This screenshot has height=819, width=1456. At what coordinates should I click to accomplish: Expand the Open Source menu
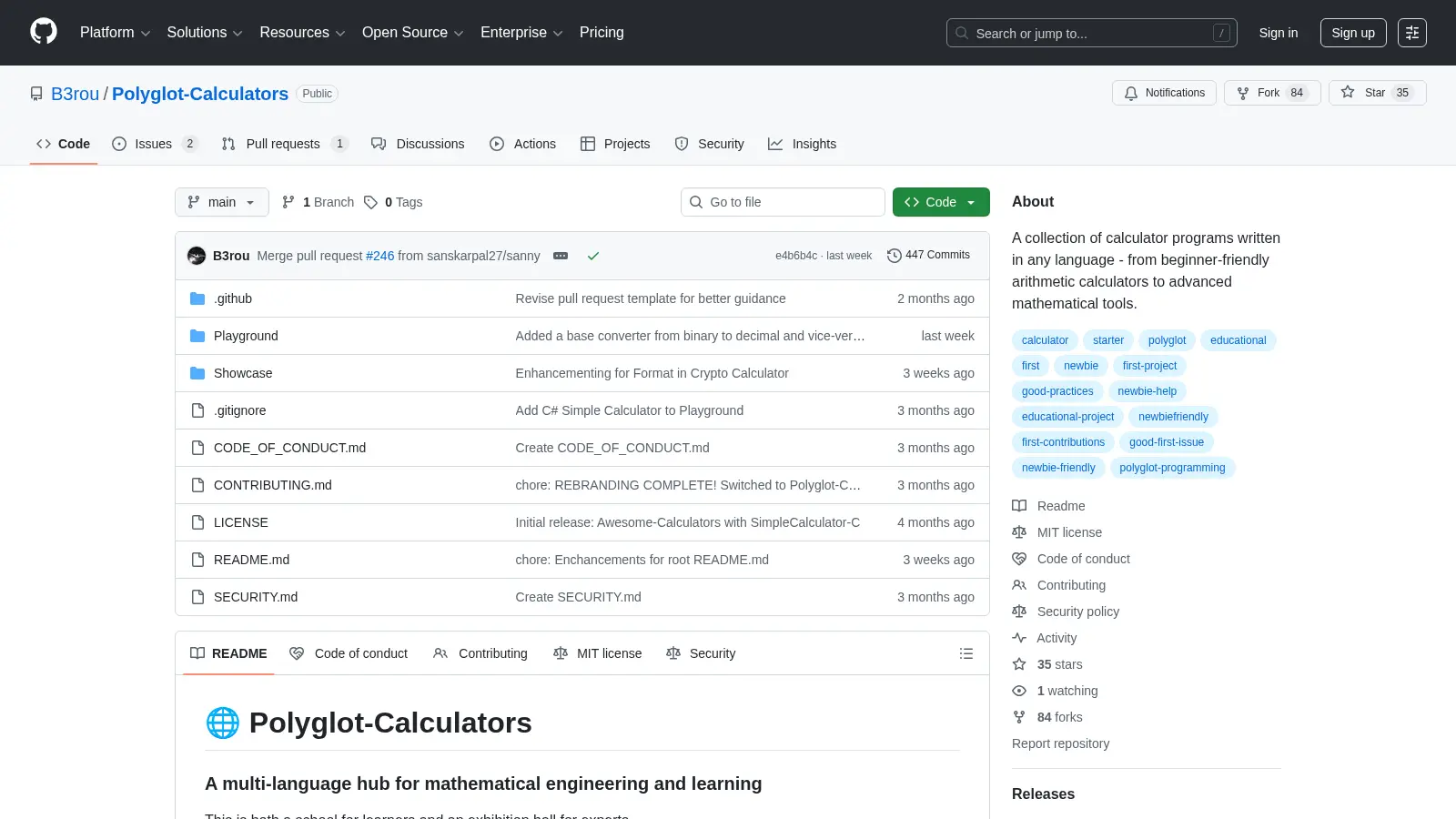(x=413, y=33)
